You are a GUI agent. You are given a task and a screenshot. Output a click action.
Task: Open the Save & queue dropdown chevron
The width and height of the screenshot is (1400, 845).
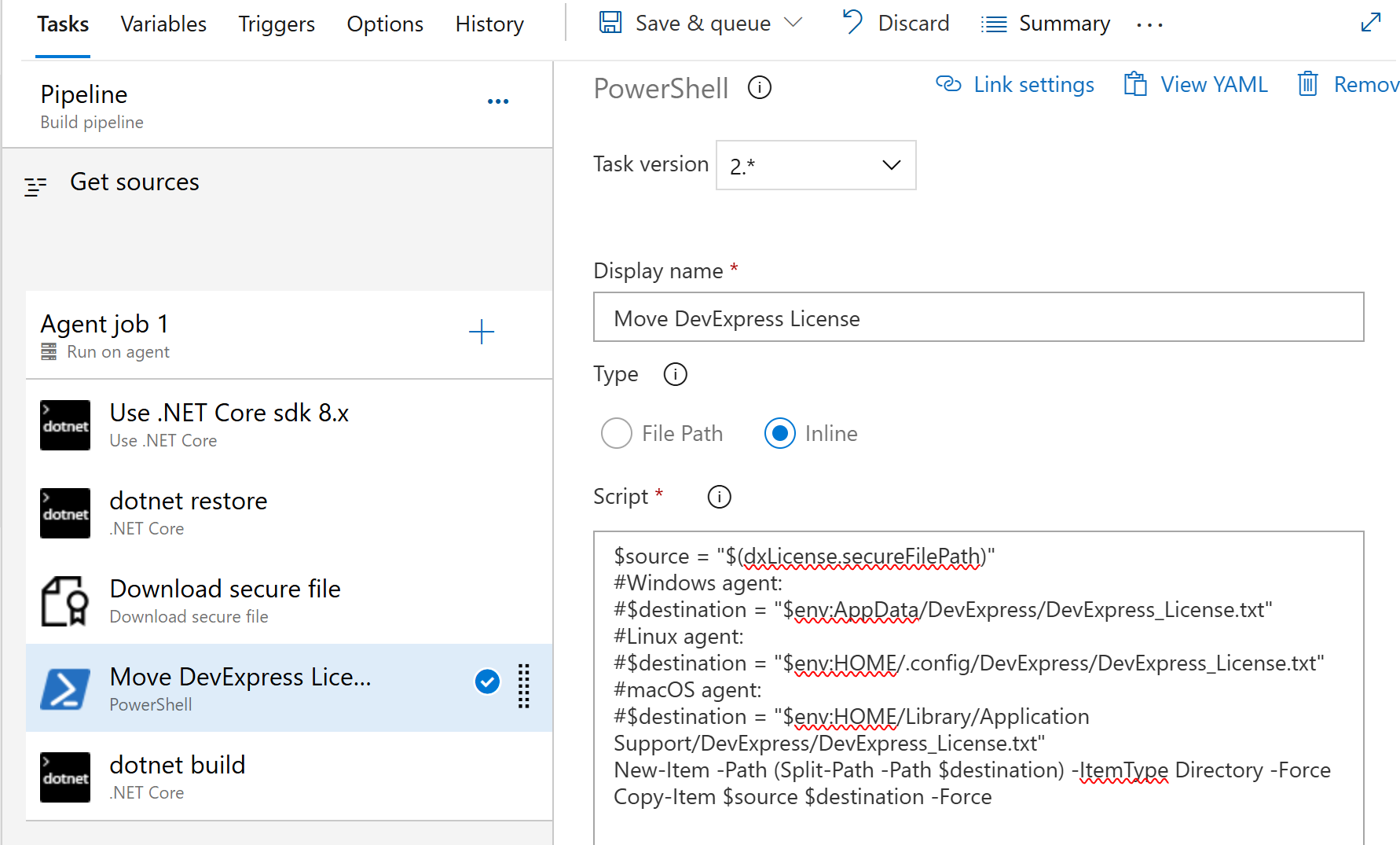[793, 23]
